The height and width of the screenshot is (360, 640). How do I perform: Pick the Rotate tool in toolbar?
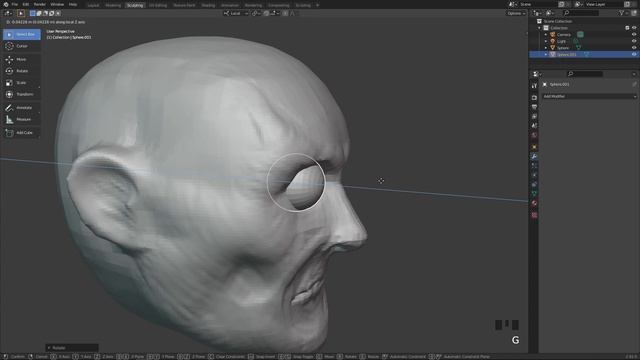coord(22,71)
